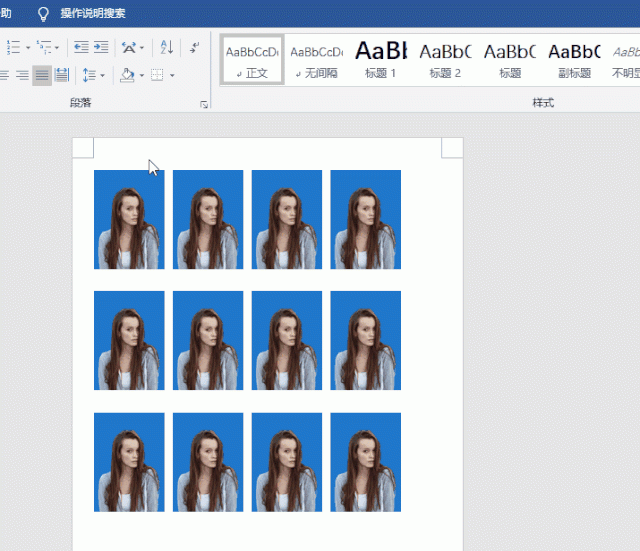Increase the paragraph indent
This screenshot has height=551, width=640.
pos(101,47)
